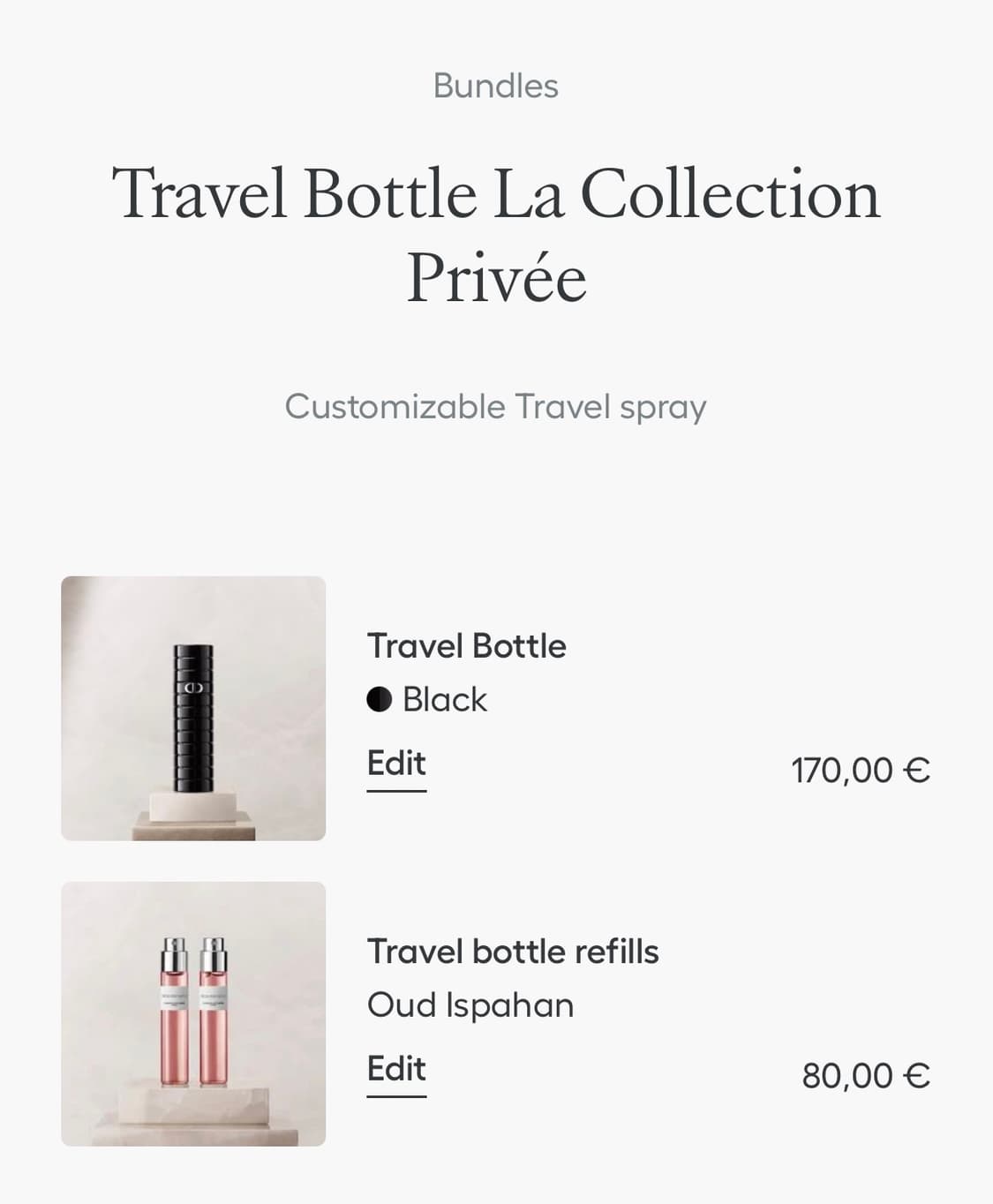Click the Customizable Travel spray subtitle
Viewport: 993px width, 1204px height.
point(495,407)
